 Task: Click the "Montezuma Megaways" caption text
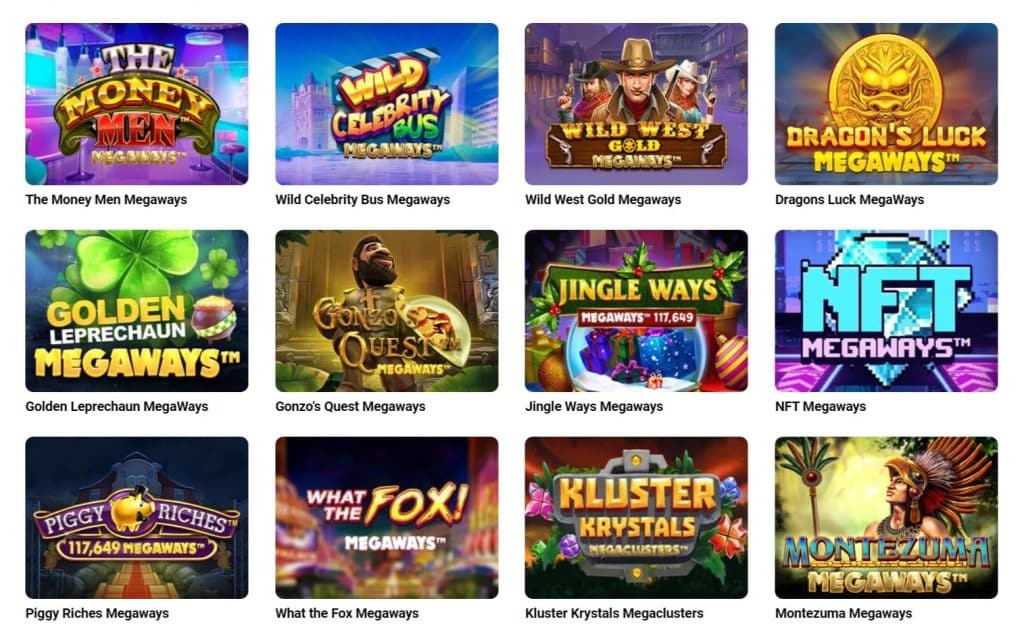(x=844, y=614)
